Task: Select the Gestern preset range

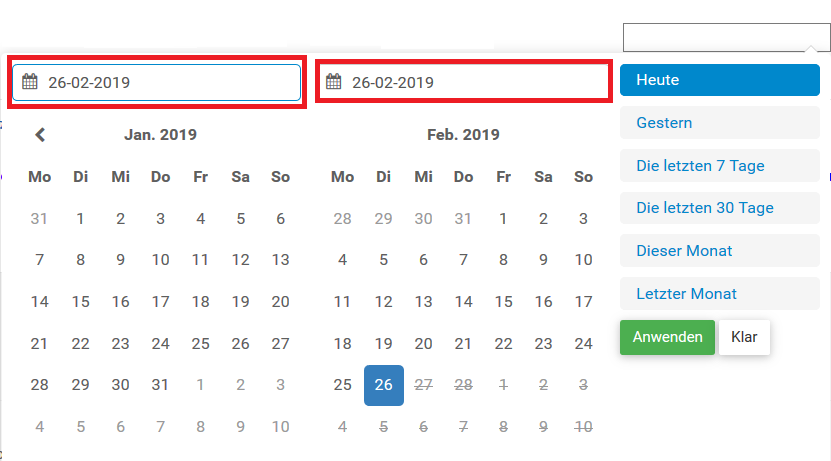Action: click(719, 123)
